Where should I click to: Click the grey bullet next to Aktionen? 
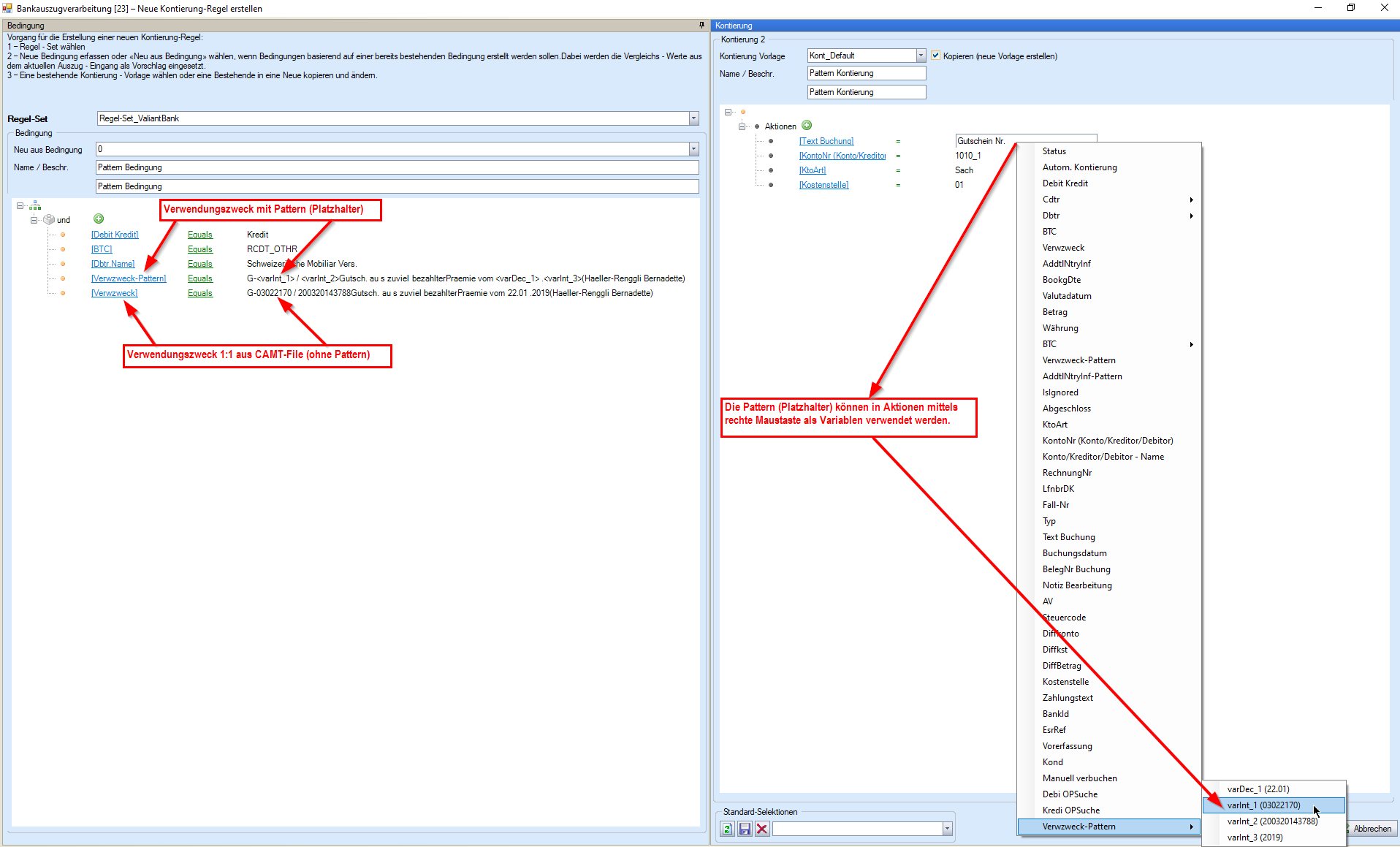point(757,126)
